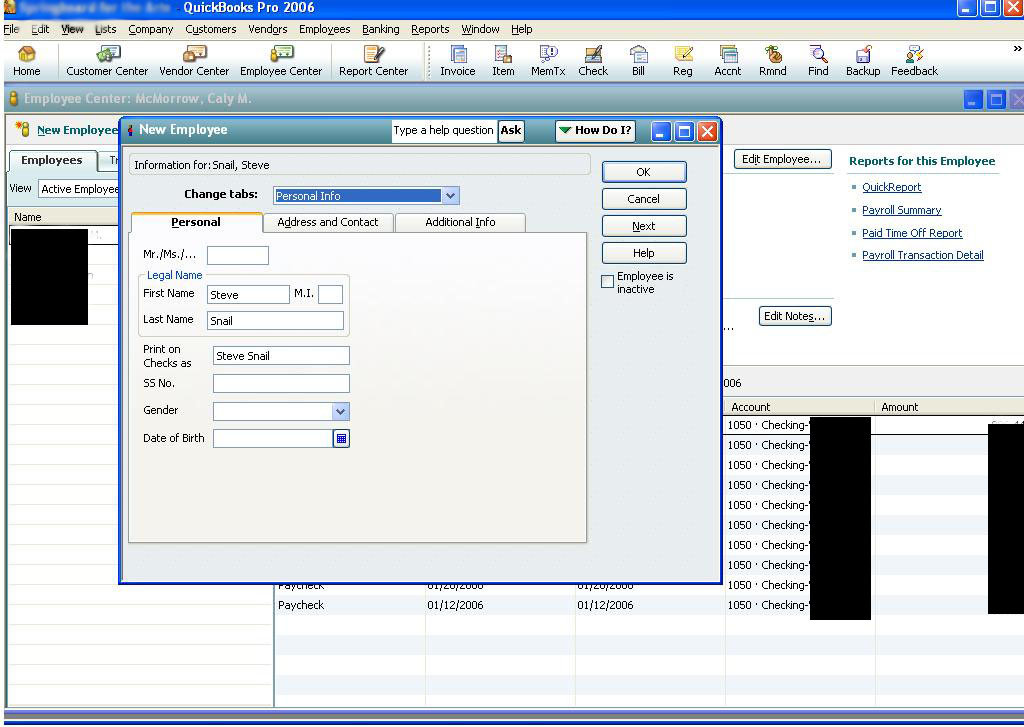This screenshot has height=727, width=1024.
Task: Open the Report Center
Action: [x=374, y=61]
